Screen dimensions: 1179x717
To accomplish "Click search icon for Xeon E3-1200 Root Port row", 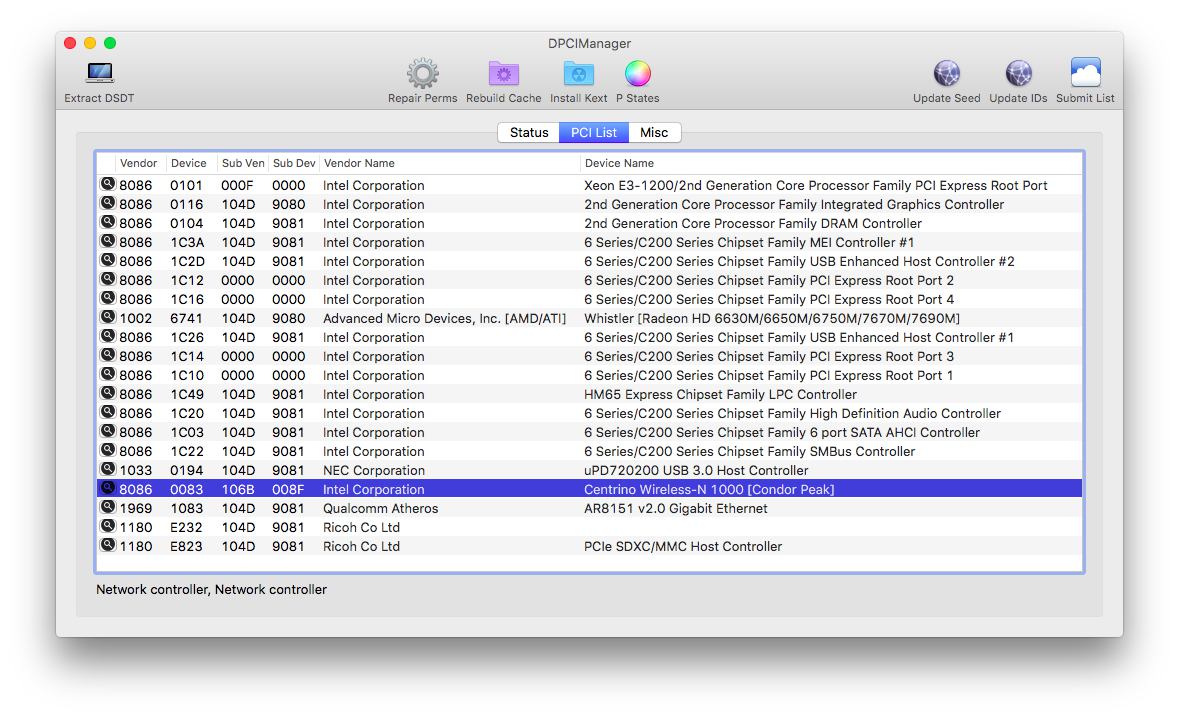I will 108,183.
